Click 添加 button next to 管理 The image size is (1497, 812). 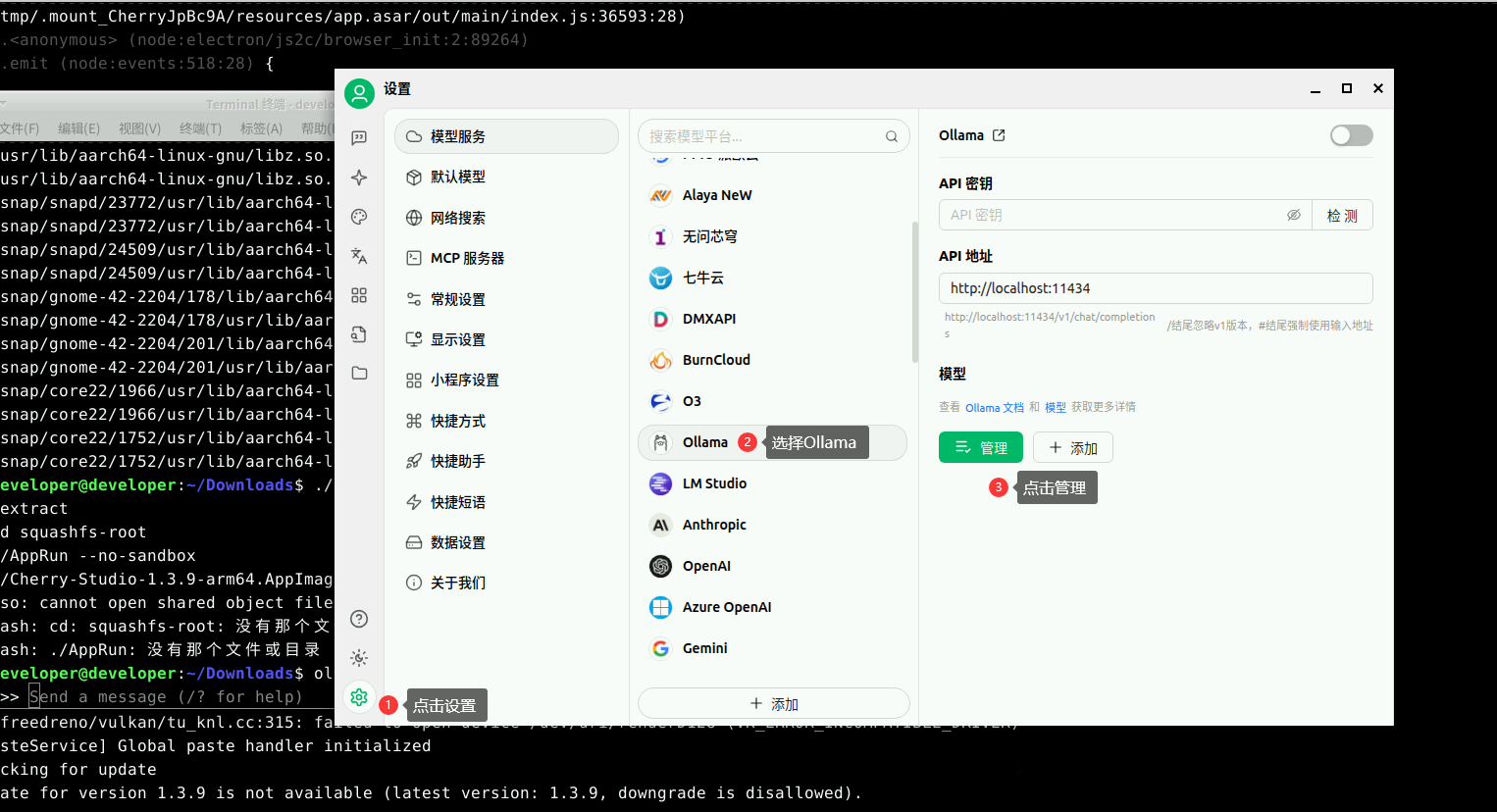[1073, 447]
